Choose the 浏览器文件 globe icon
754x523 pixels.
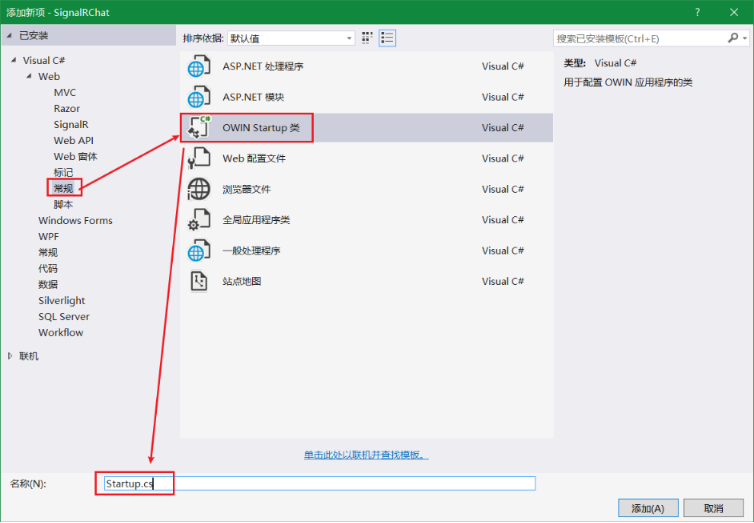pos(199,189)
